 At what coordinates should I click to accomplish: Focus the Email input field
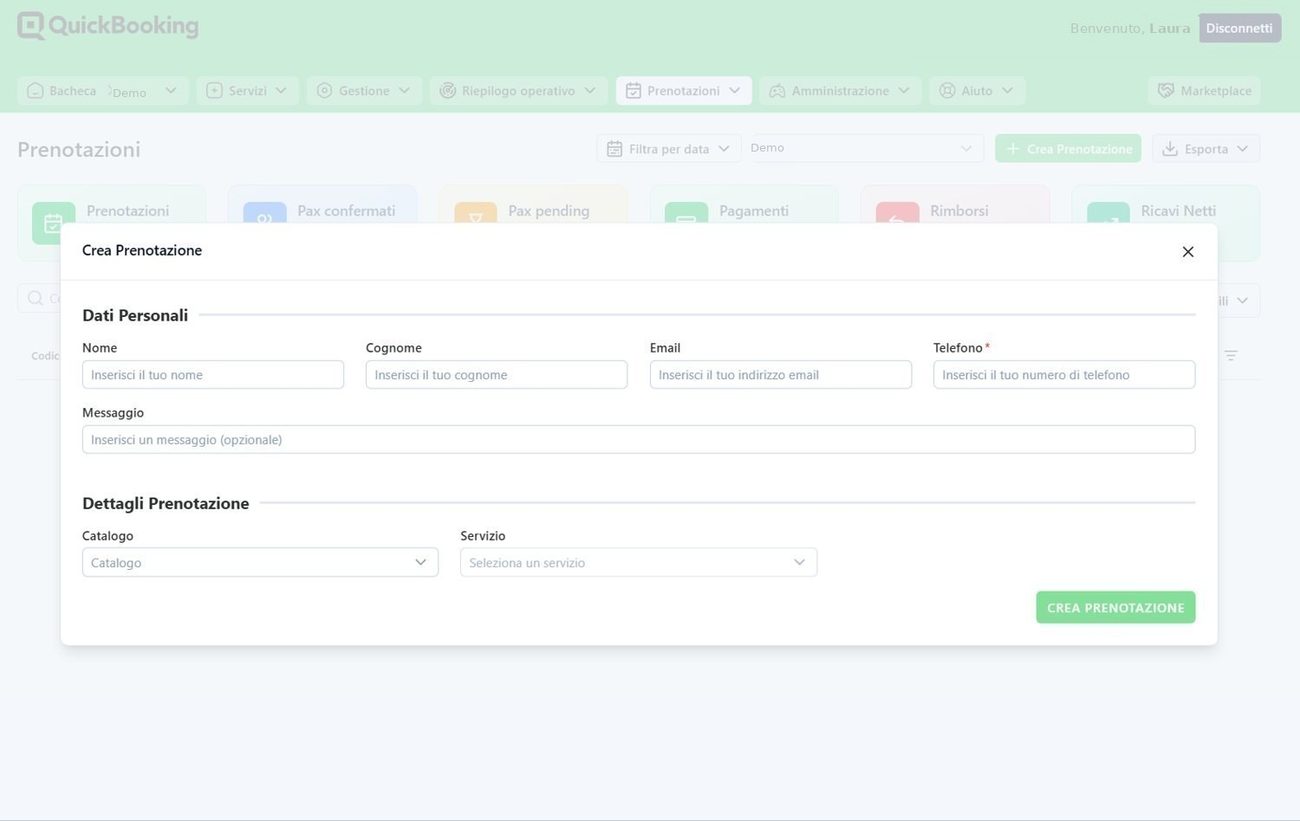tap(781, 375)
